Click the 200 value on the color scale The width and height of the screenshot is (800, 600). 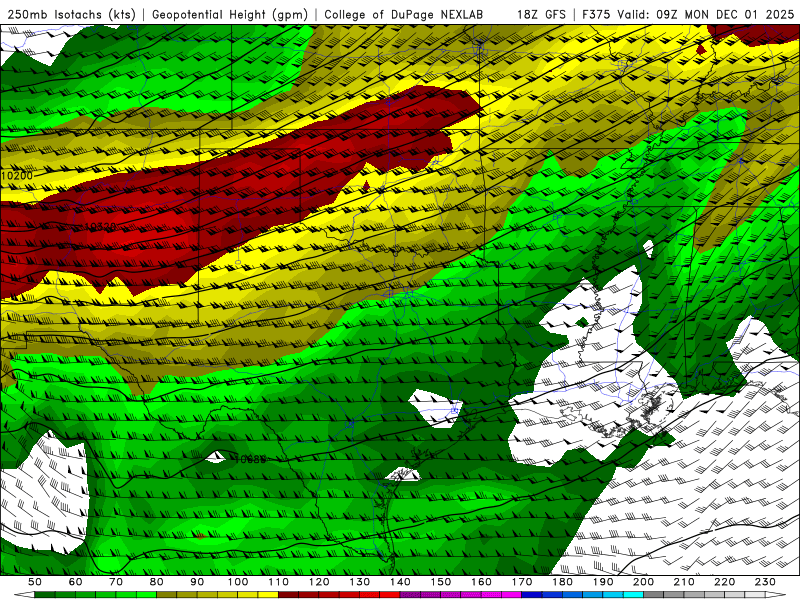643,582
